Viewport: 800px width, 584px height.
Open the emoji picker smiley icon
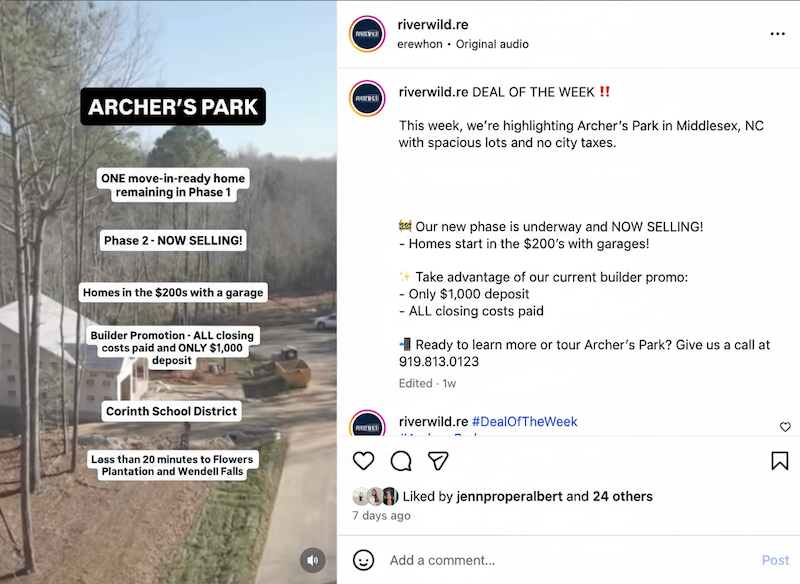click(363, 560)
